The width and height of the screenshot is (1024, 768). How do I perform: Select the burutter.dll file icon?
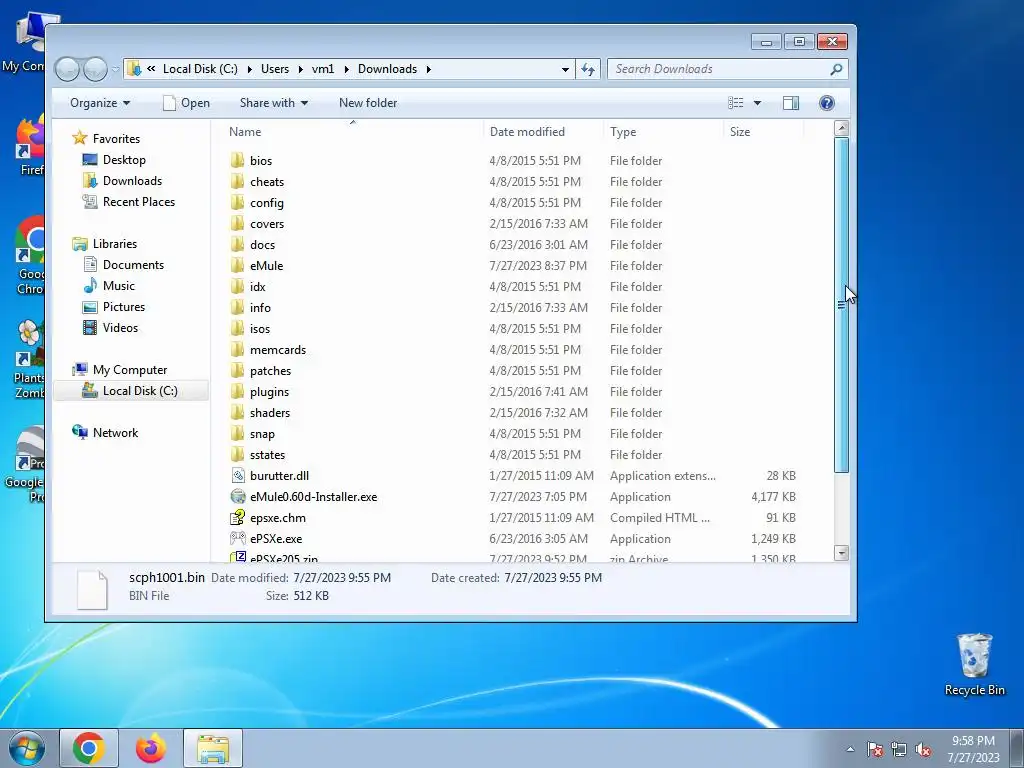238,475
